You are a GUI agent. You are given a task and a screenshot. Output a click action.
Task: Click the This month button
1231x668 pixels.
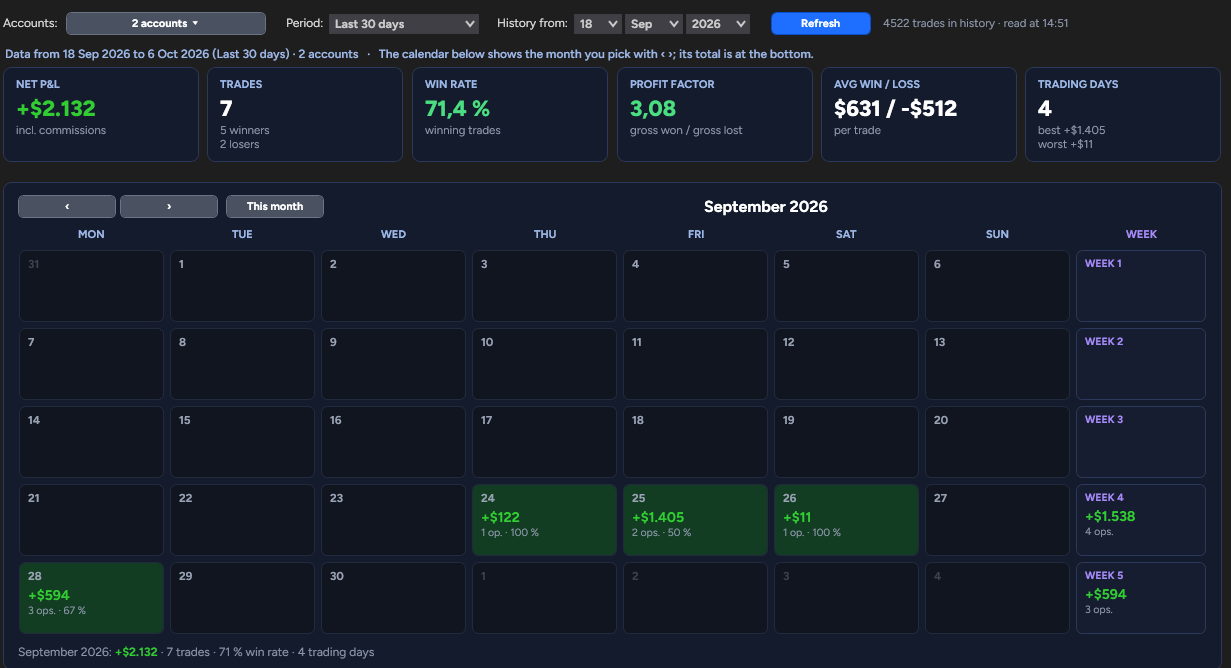pos(275,206)
